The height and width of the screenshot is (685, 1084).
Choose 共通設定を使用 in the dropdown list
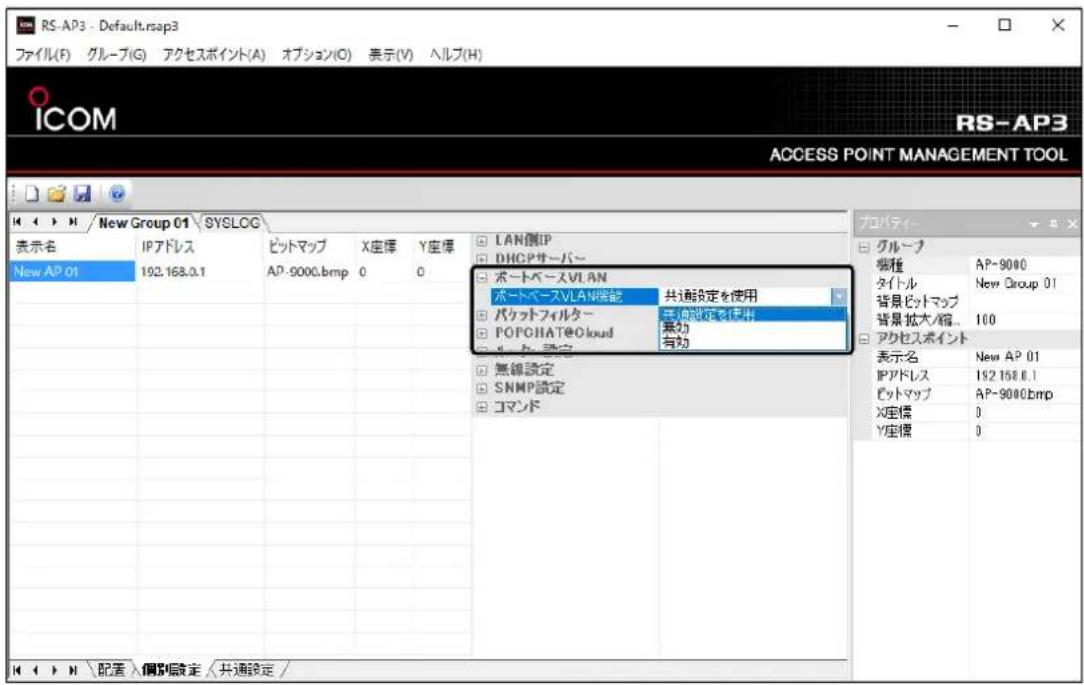753,315
